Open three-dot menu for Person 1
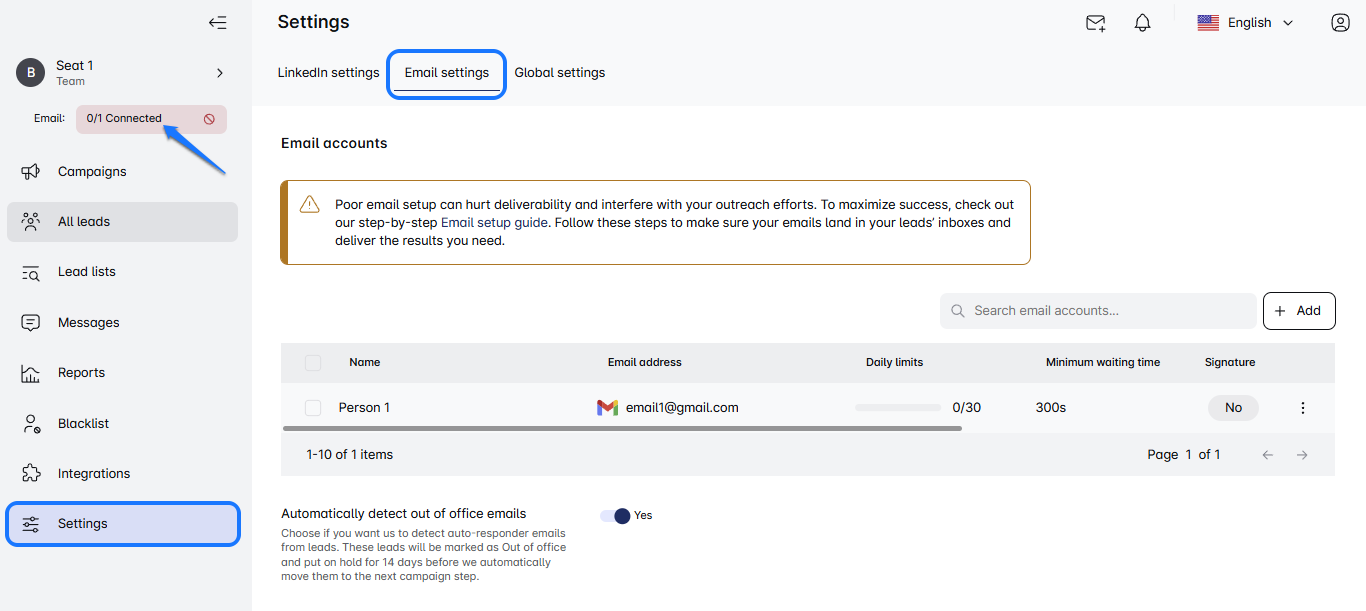Screen dimensions: 1366x611 click(1302, 408)
